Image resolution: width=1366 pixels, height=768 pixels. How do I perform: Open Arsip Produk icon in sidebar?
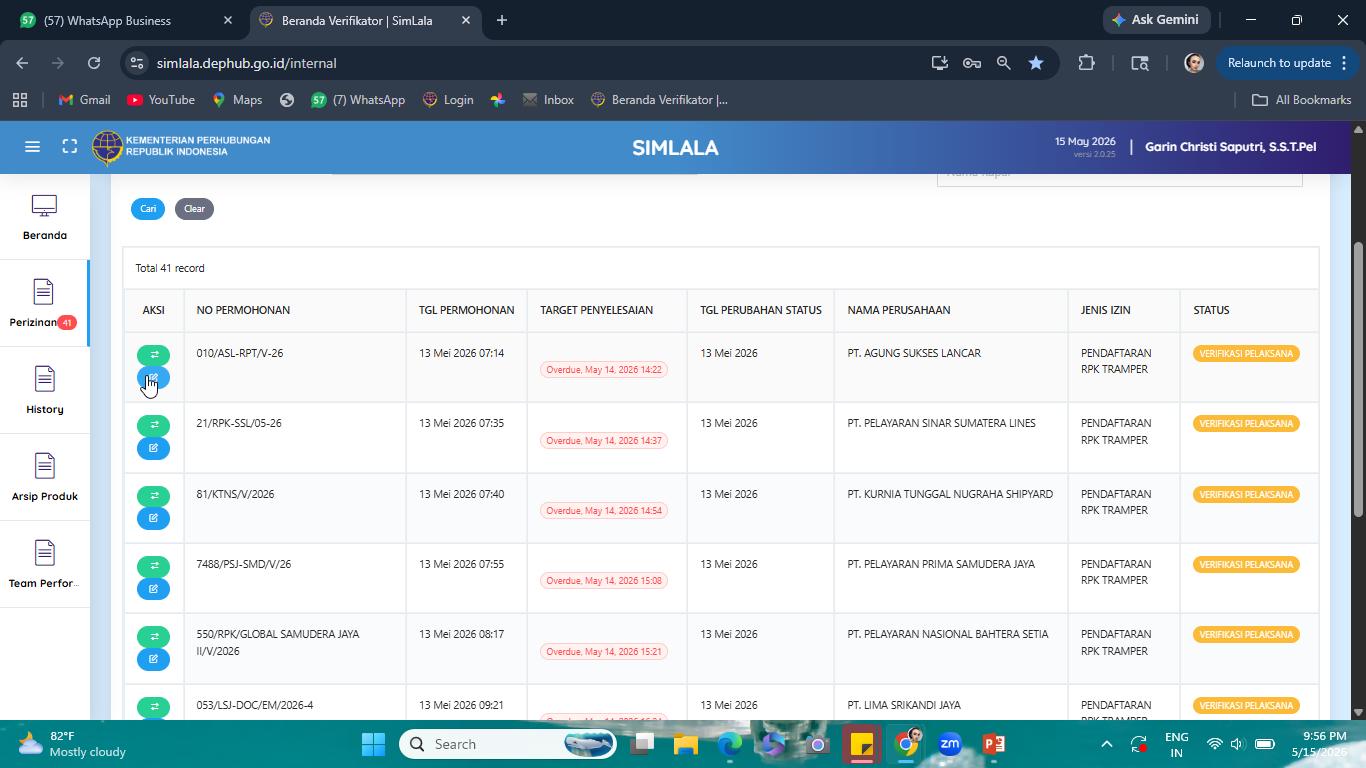(44, 466)
